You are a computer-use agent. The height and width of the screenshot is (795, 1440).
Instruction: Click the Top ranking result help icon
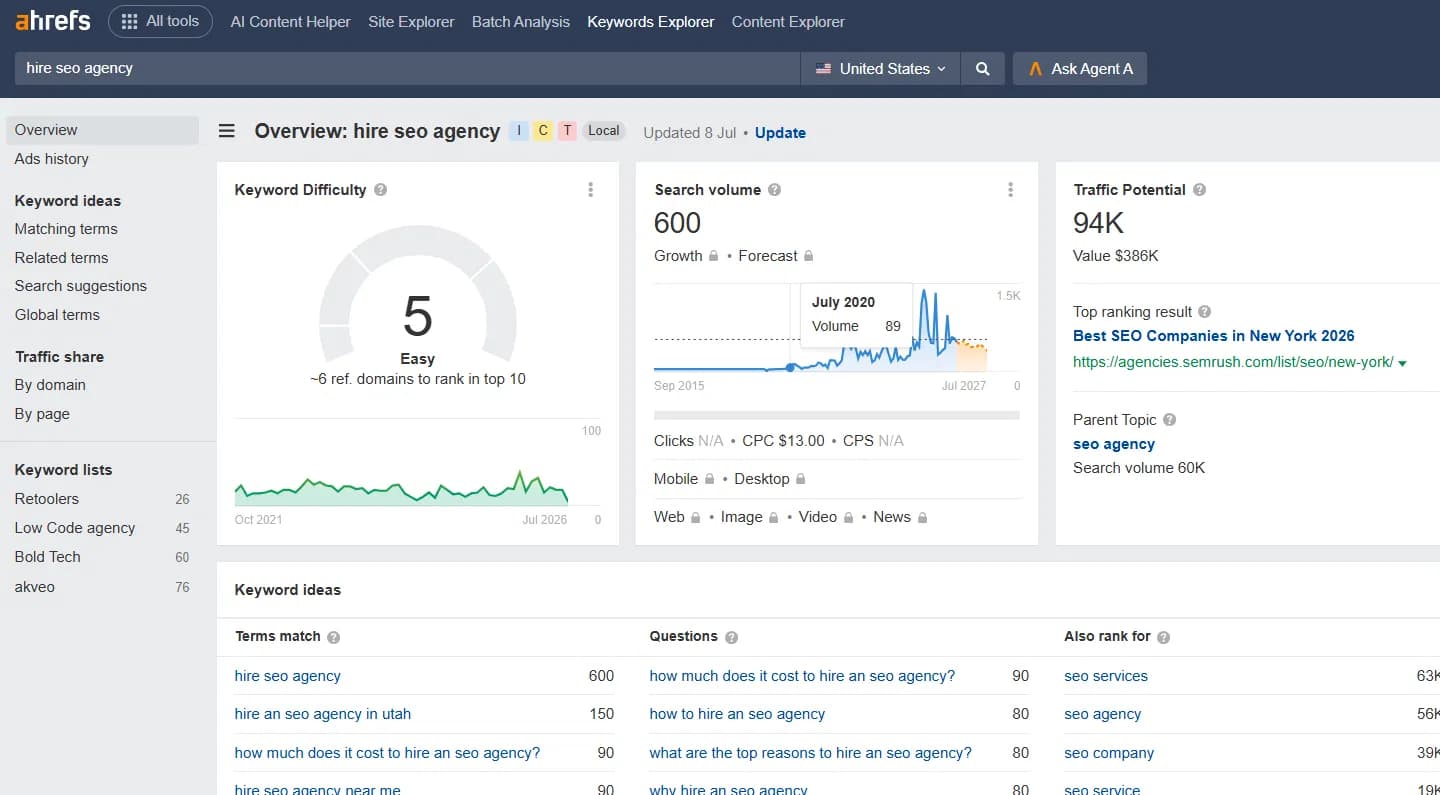click(x=1204, y=312)
